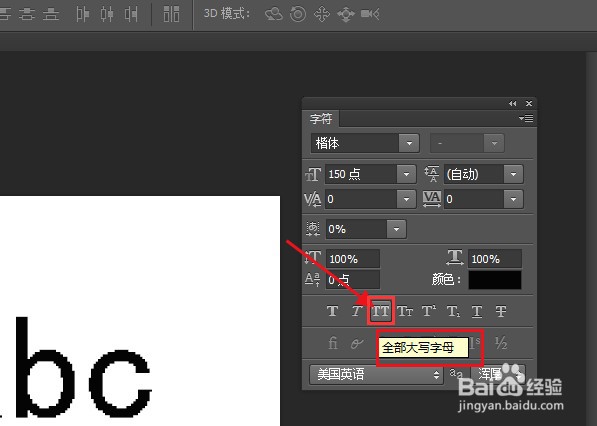Switch to the 字符 panel tab
Image resolution: width=597 pixels, height=426 pixels.
(321, 119)
